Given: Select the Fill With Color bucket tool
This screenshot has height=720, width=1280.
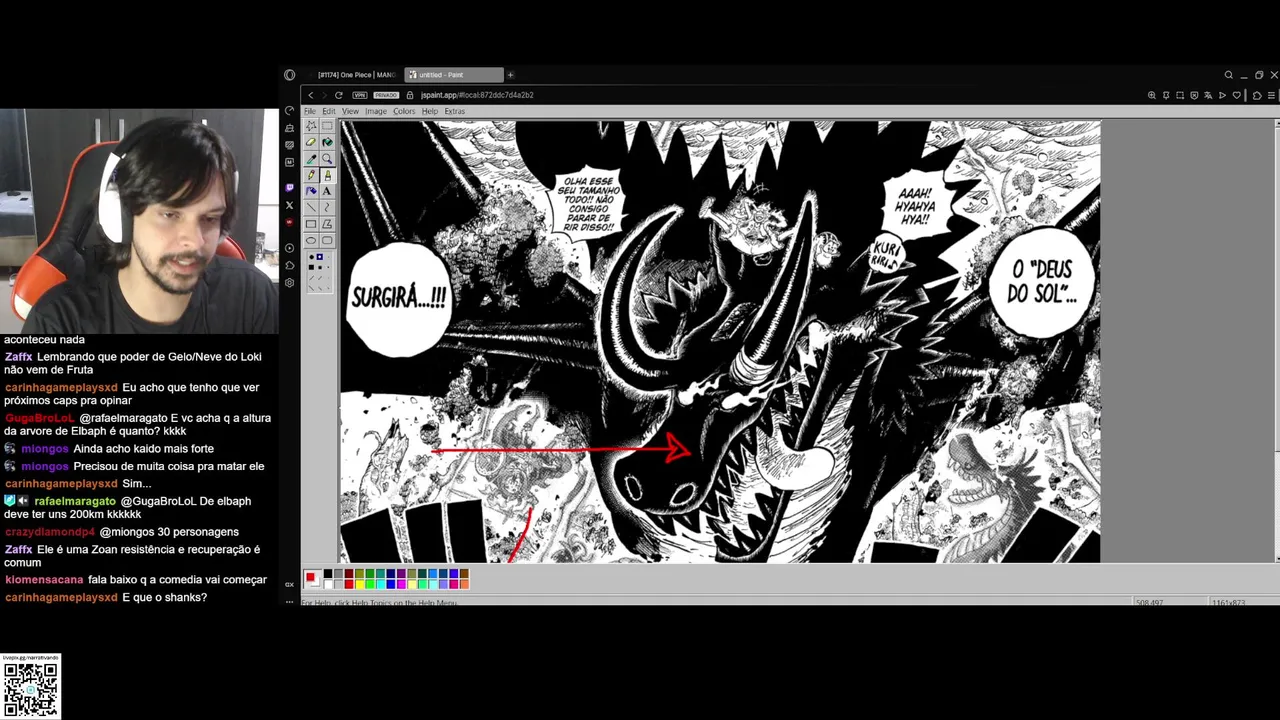Looking at the screenshot, I should 327,142.
